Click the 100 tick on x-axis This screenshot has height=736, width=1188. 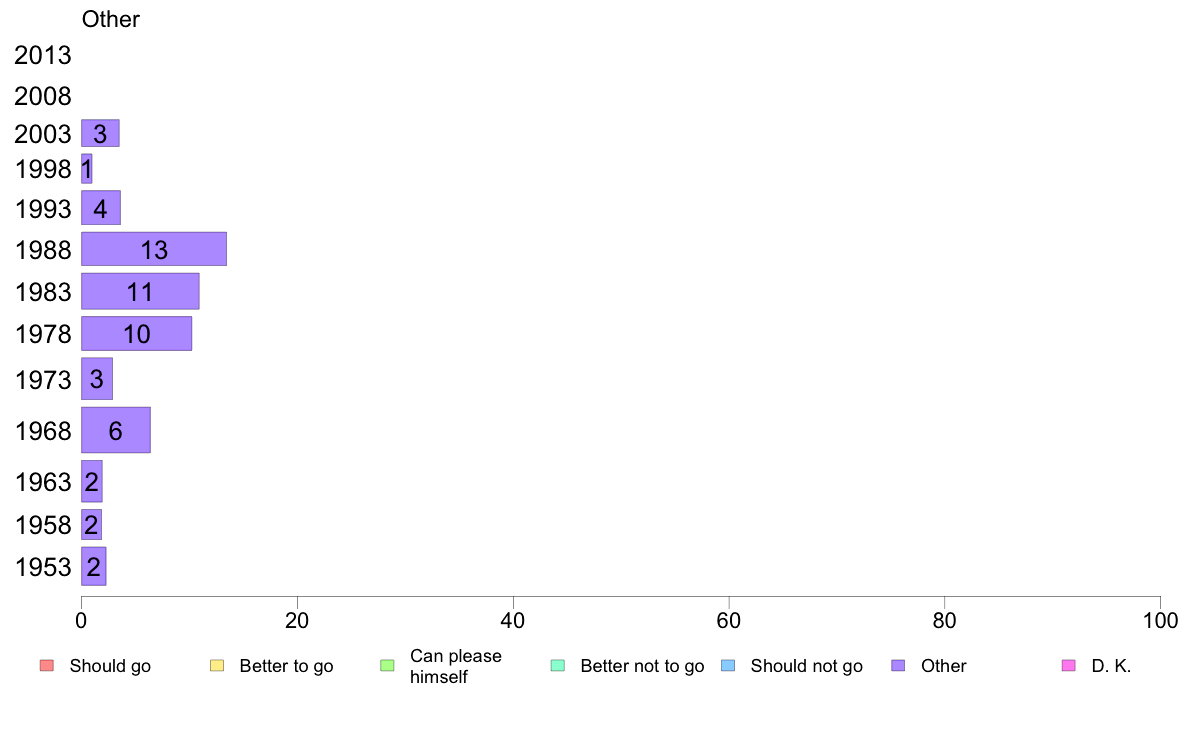coord(1160,621)
